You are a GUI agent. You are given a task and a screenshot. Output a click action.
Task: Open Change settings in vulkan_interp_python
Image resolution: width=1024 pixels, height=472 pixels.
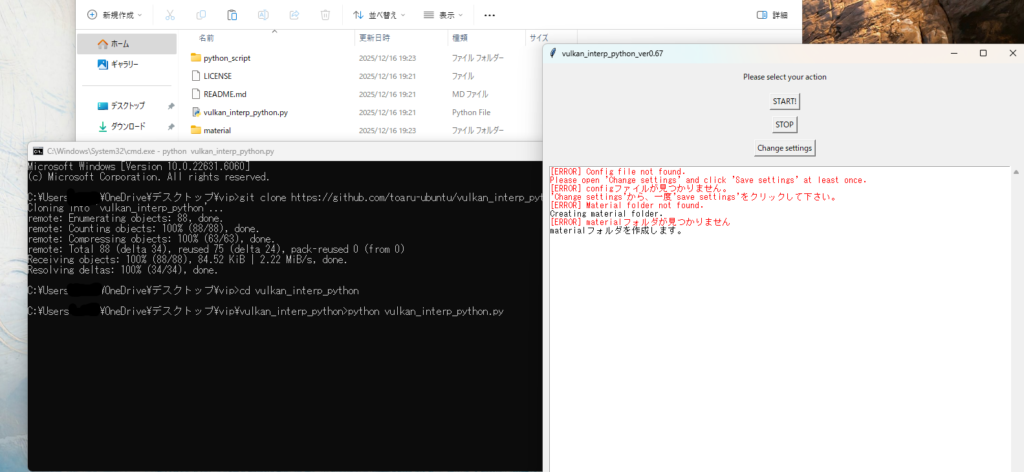[x=785, y=148]
